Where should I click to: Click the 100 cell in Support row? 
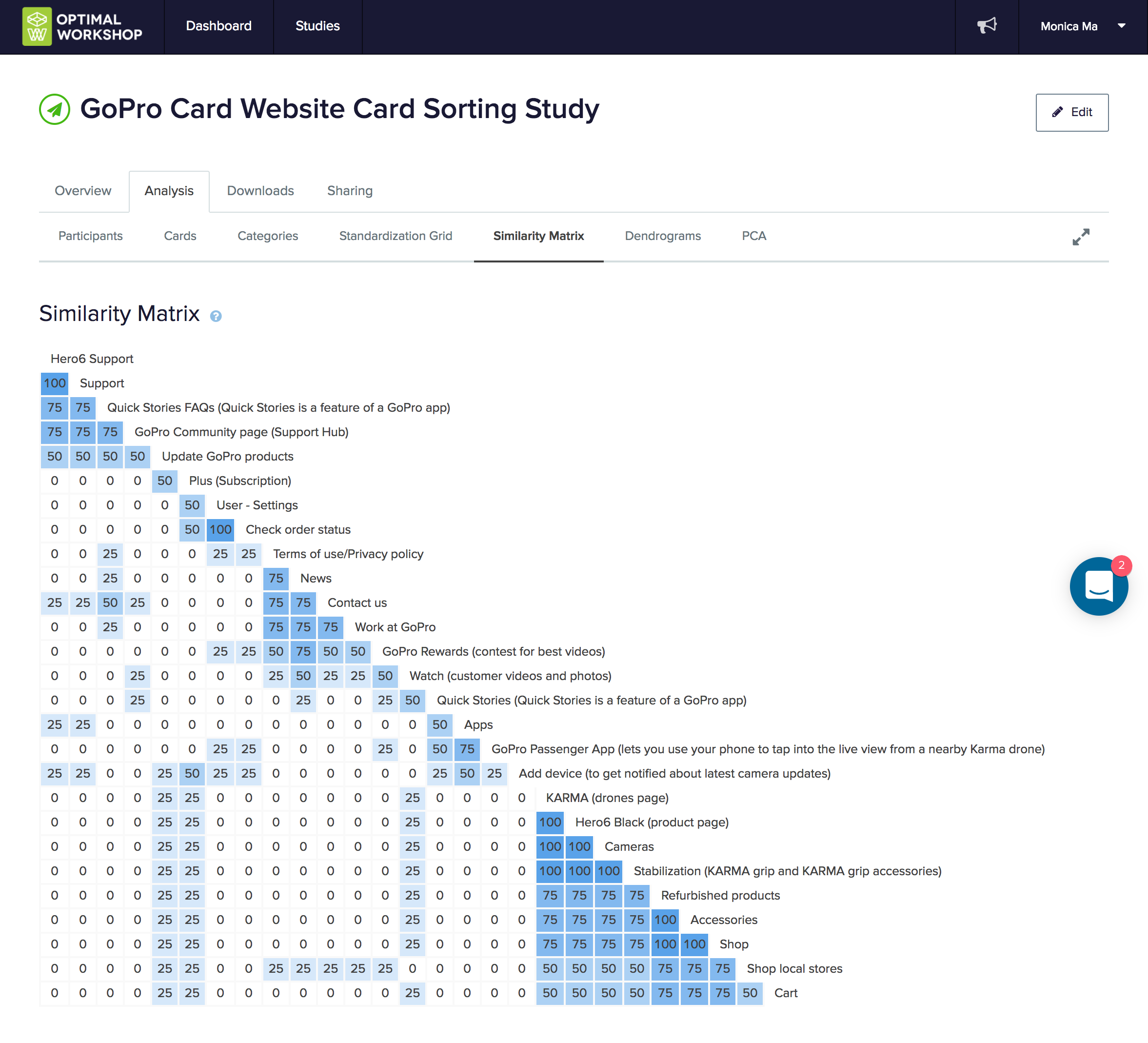55,383
